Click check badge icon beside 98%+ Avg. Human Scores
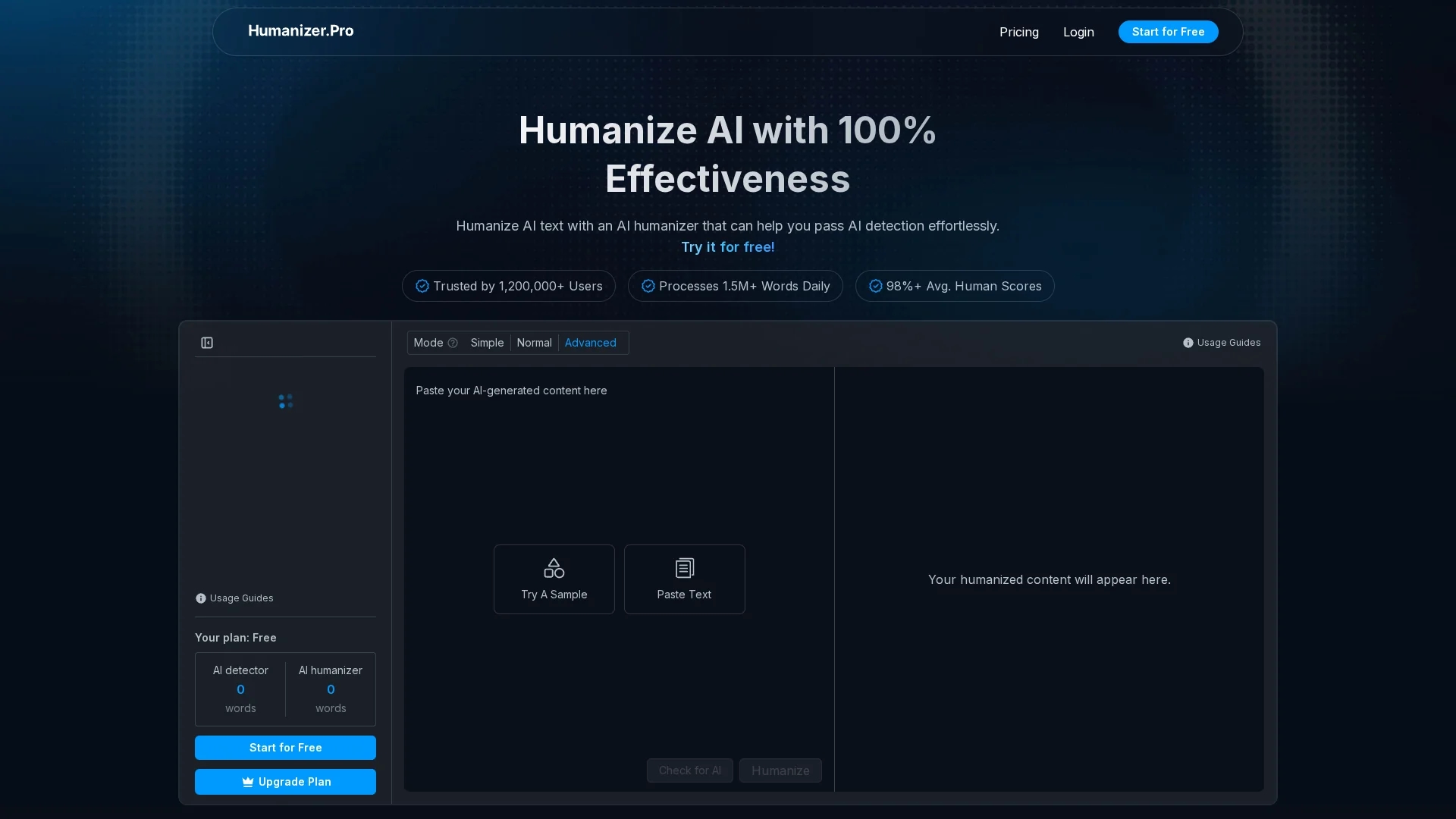This screenshot has height=819, width=1456. (876, 286)
